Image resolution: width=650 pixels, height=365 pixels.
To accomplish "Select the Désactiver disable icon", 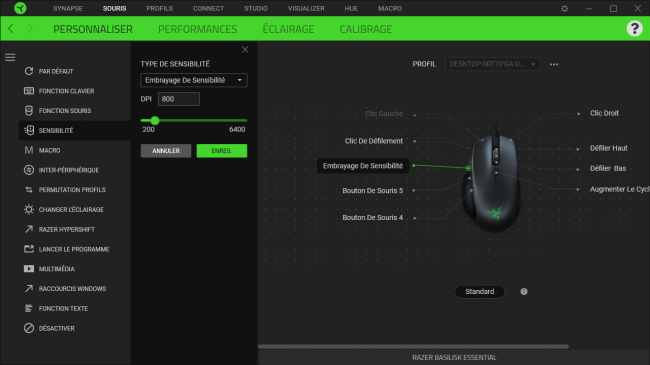I will pos(29,328).
